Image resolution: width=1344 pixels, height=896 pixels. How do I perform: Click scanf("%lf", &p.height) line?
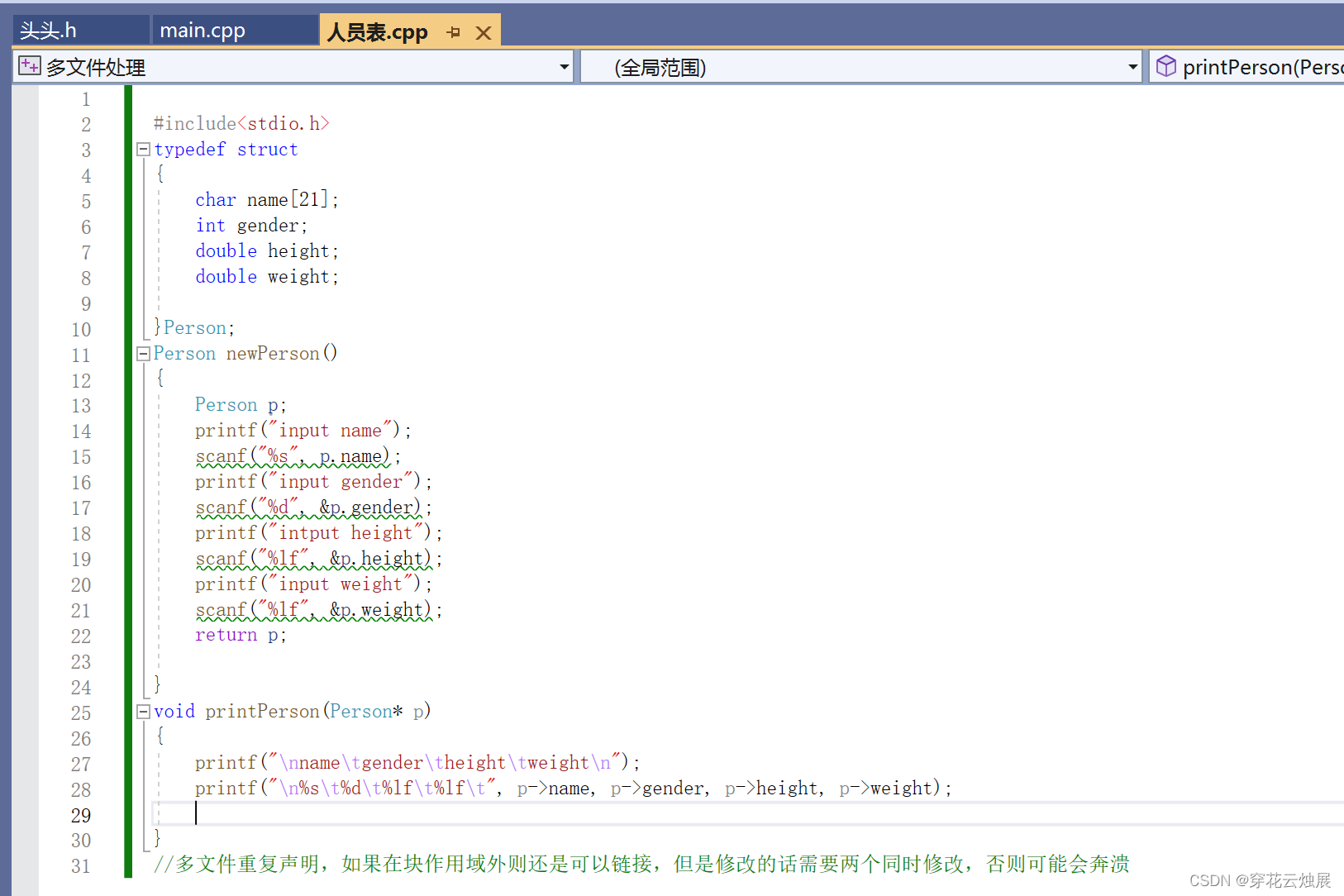[319, 559]
